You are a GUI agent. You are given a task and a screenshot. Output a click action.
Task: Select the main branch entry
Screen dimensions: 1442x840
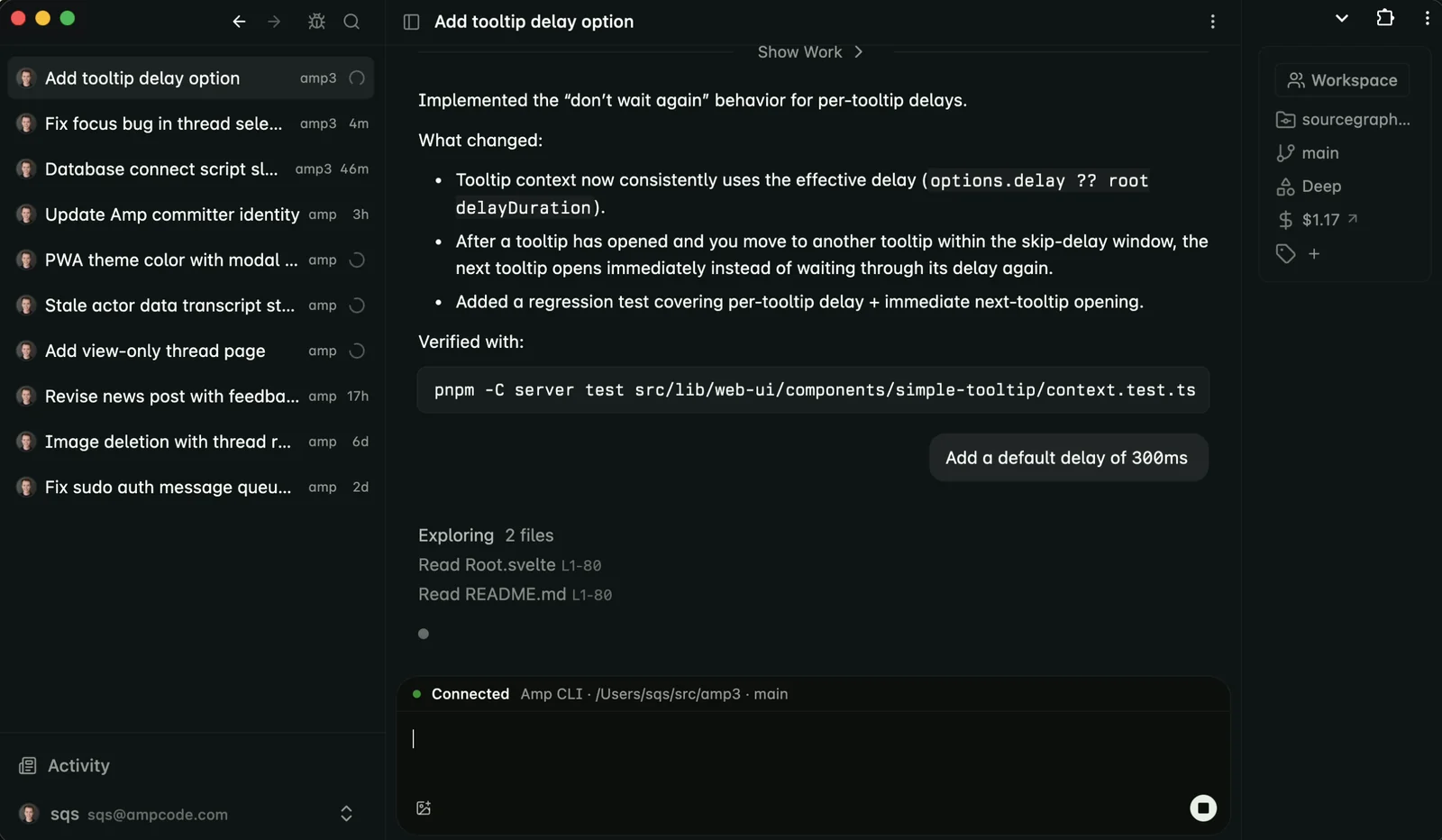[x=1308, y=153]
